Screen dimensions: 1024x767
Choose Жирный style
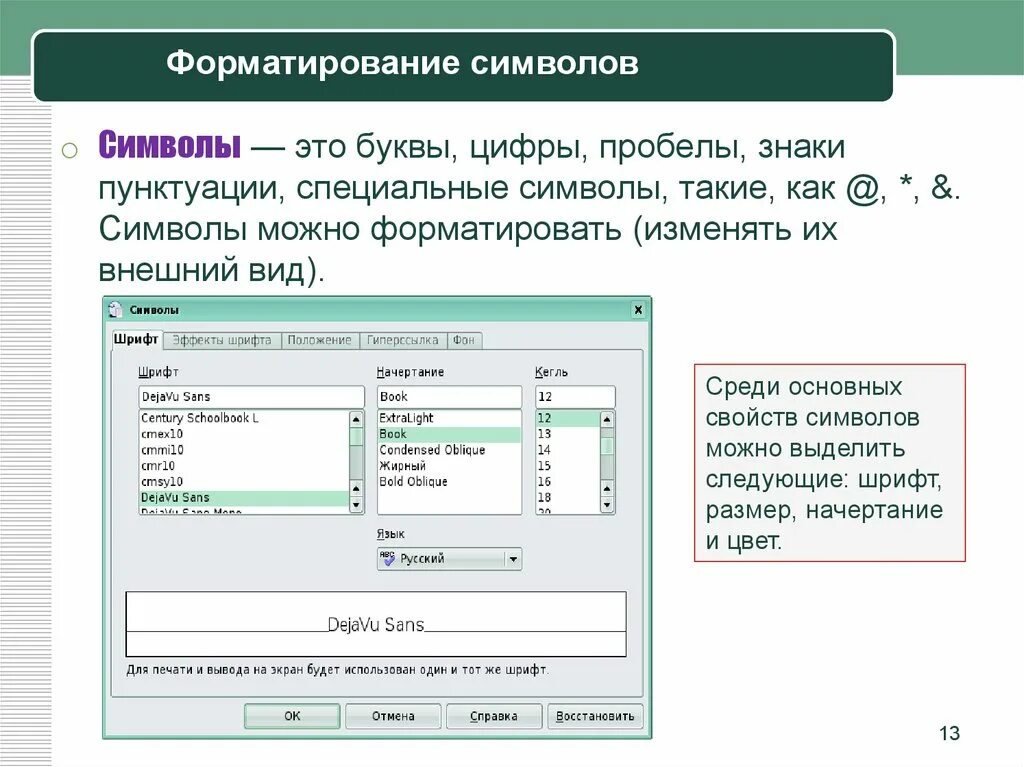coord(449,466)
